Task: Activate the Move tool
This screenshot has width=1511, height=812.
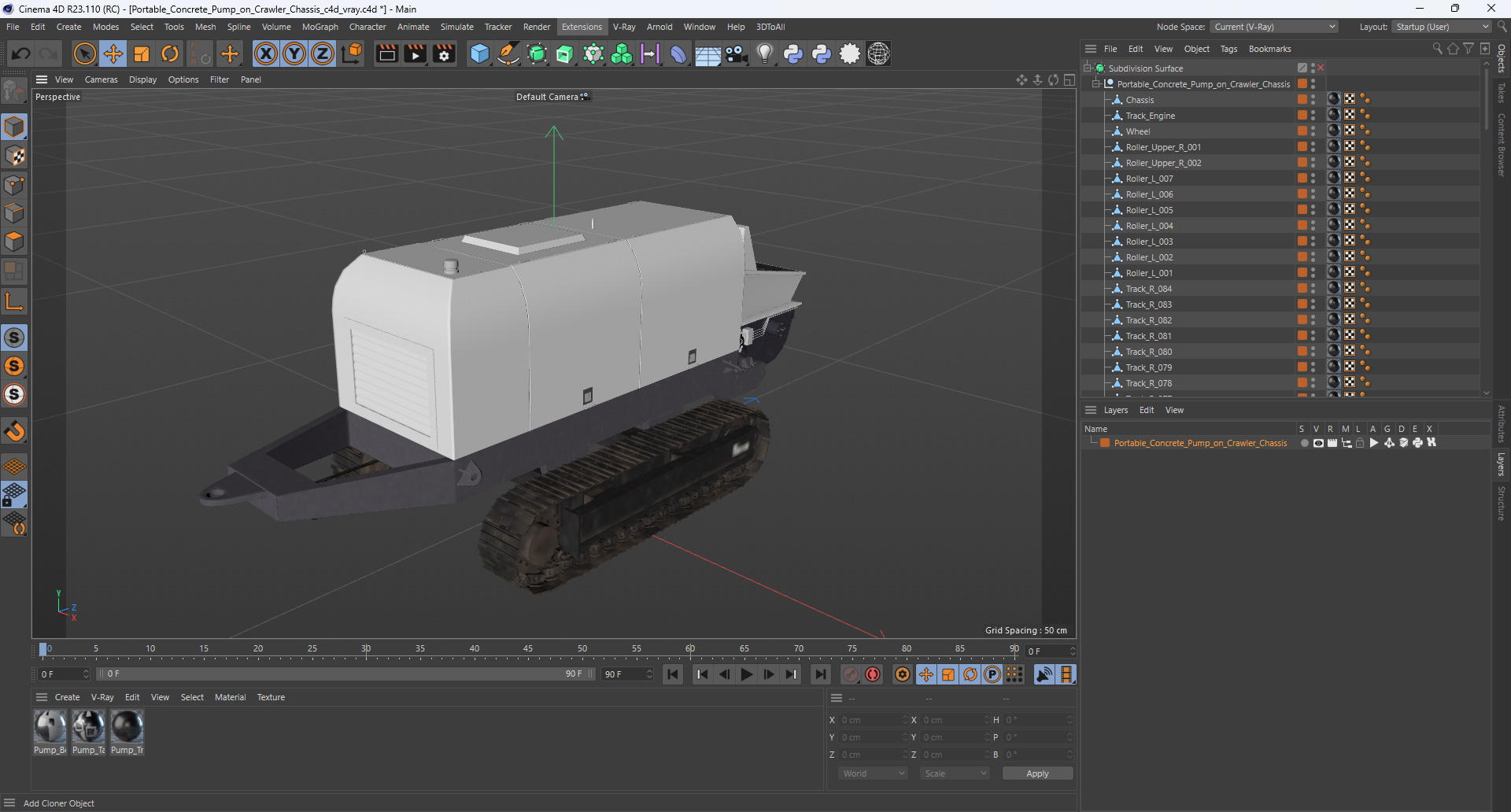Action: [x=113, y=54]
